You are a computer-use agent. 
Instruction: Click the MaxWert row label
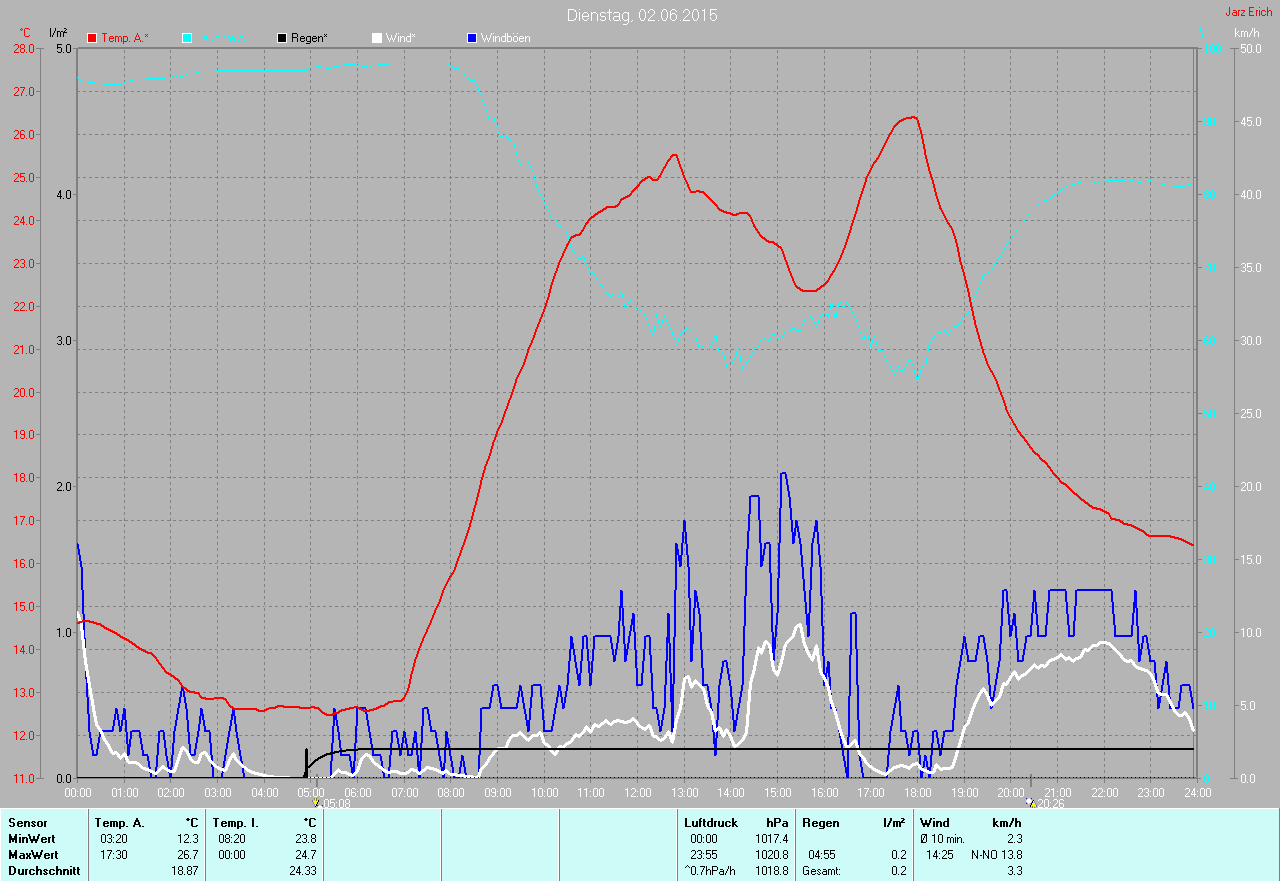[31, 855]
